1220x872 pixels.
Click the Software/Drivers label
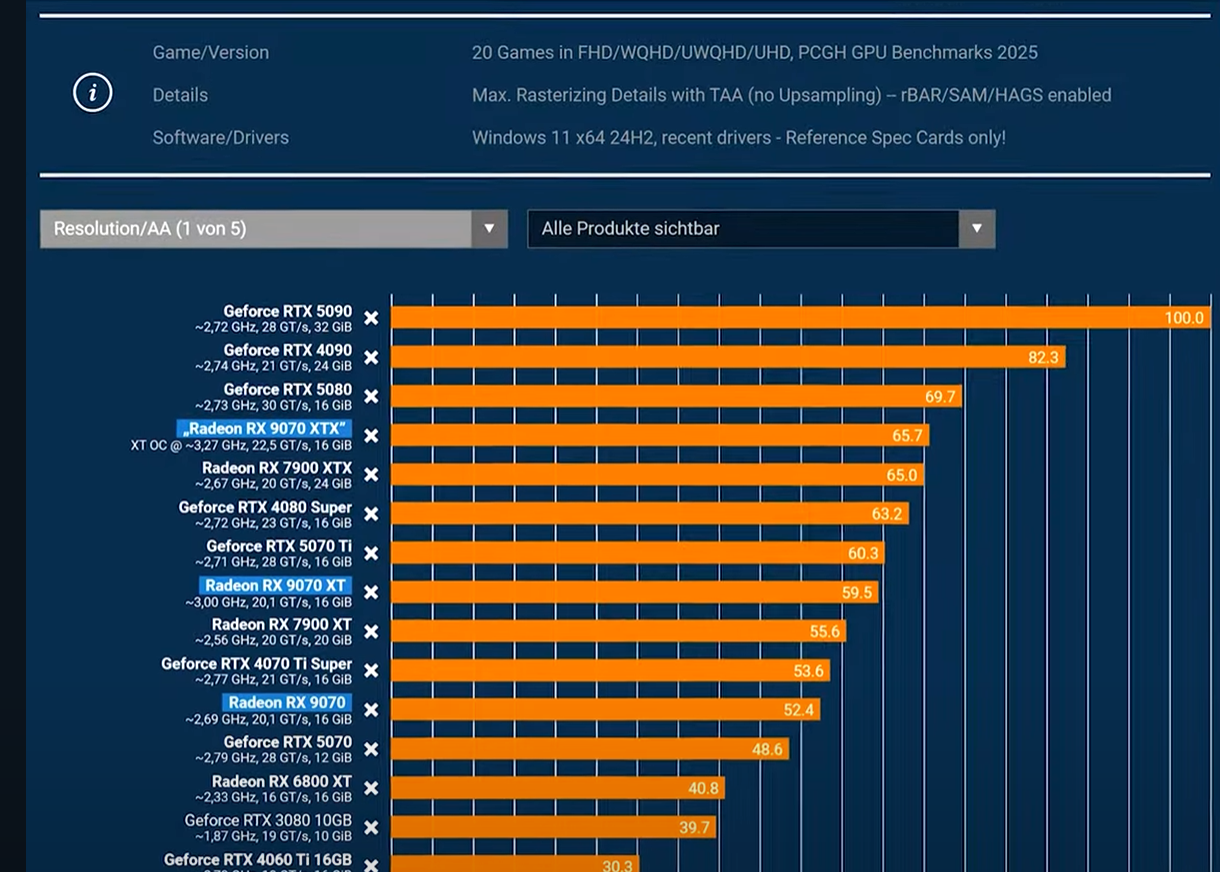point(221,137)
